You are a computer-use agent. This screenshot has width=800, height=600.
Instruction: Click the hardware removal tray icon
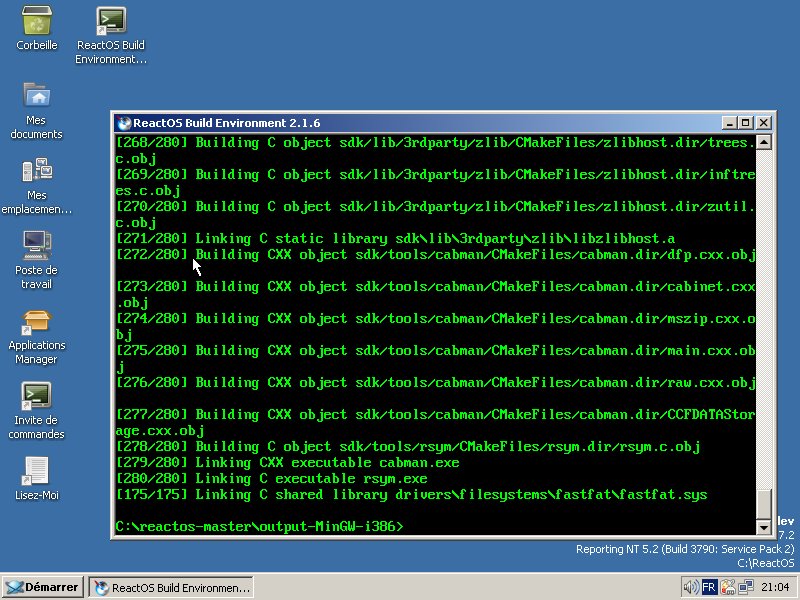pos(728,587)
